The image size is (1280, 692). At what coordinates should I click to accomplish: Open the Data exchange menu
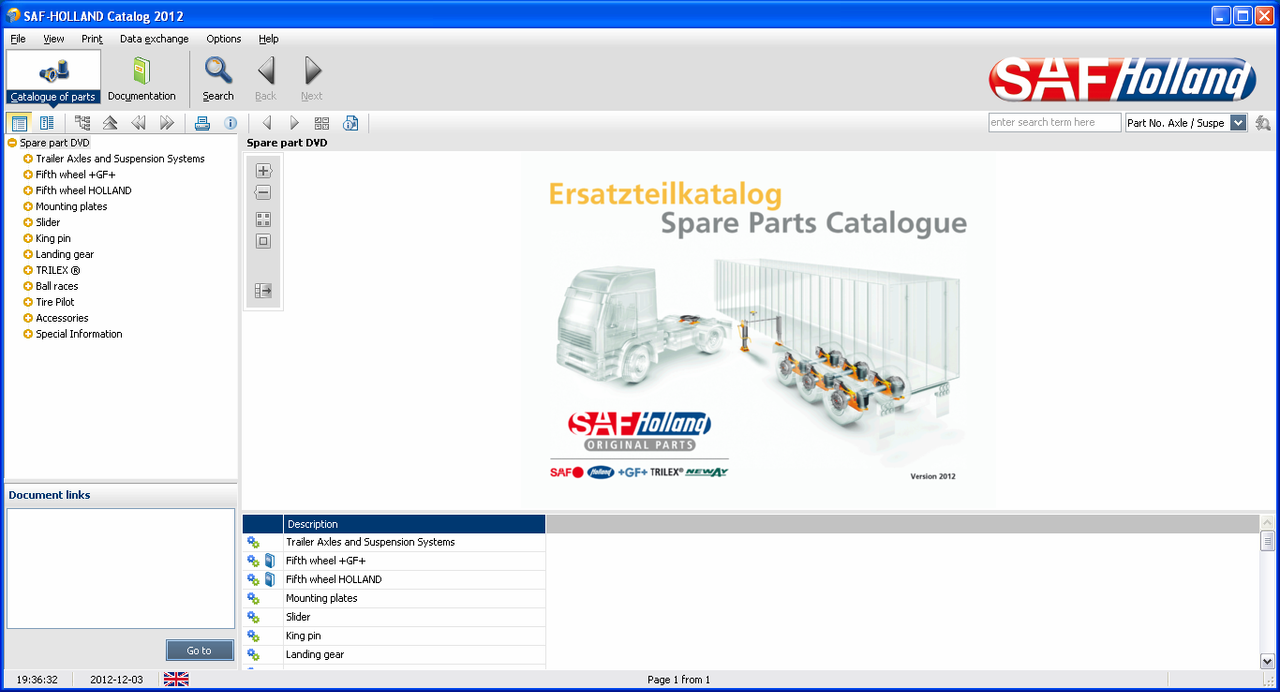[x=154, y=39]
